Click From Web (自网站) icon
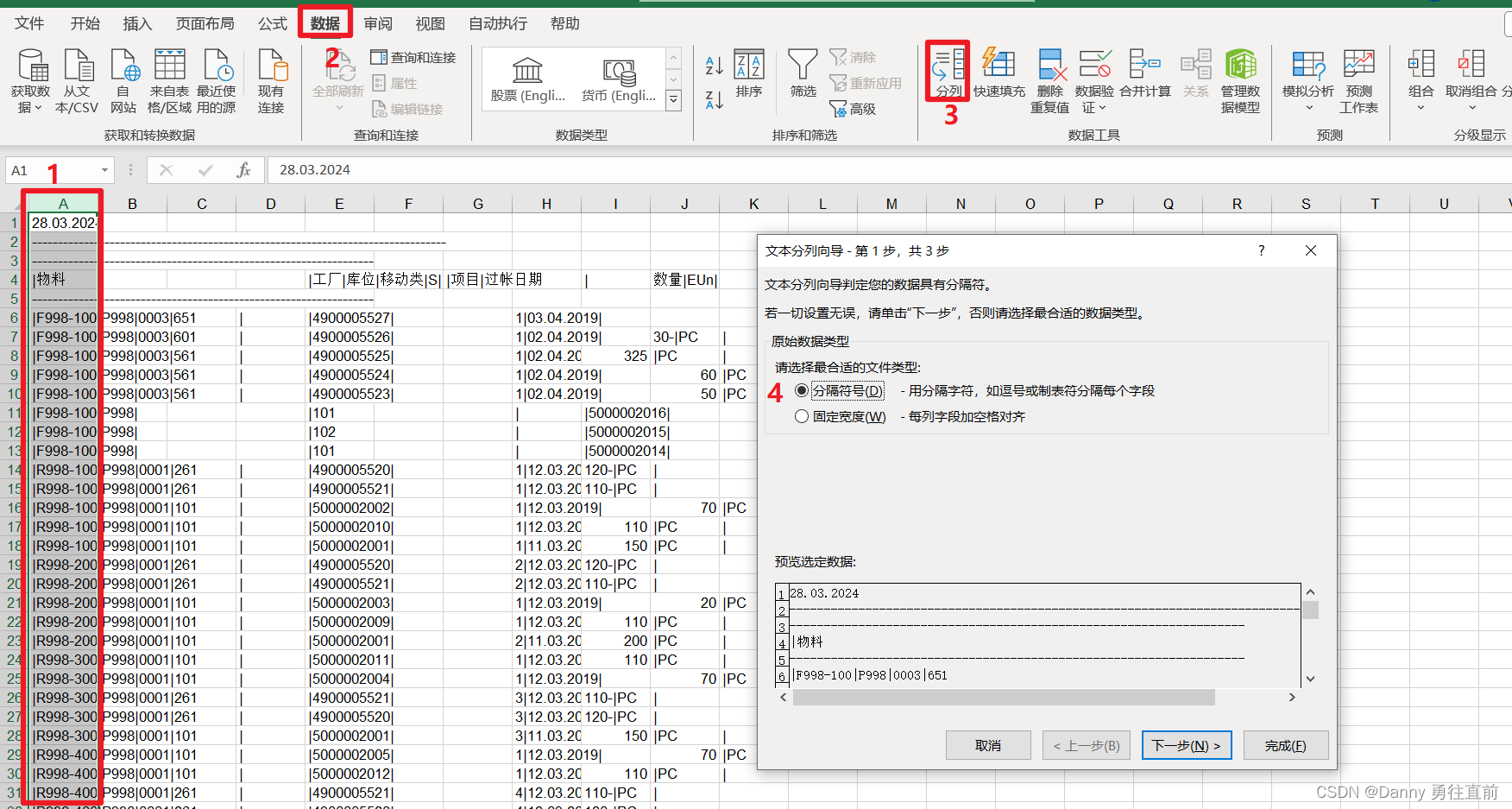The image size is (1512, 809). click(123, 66)
